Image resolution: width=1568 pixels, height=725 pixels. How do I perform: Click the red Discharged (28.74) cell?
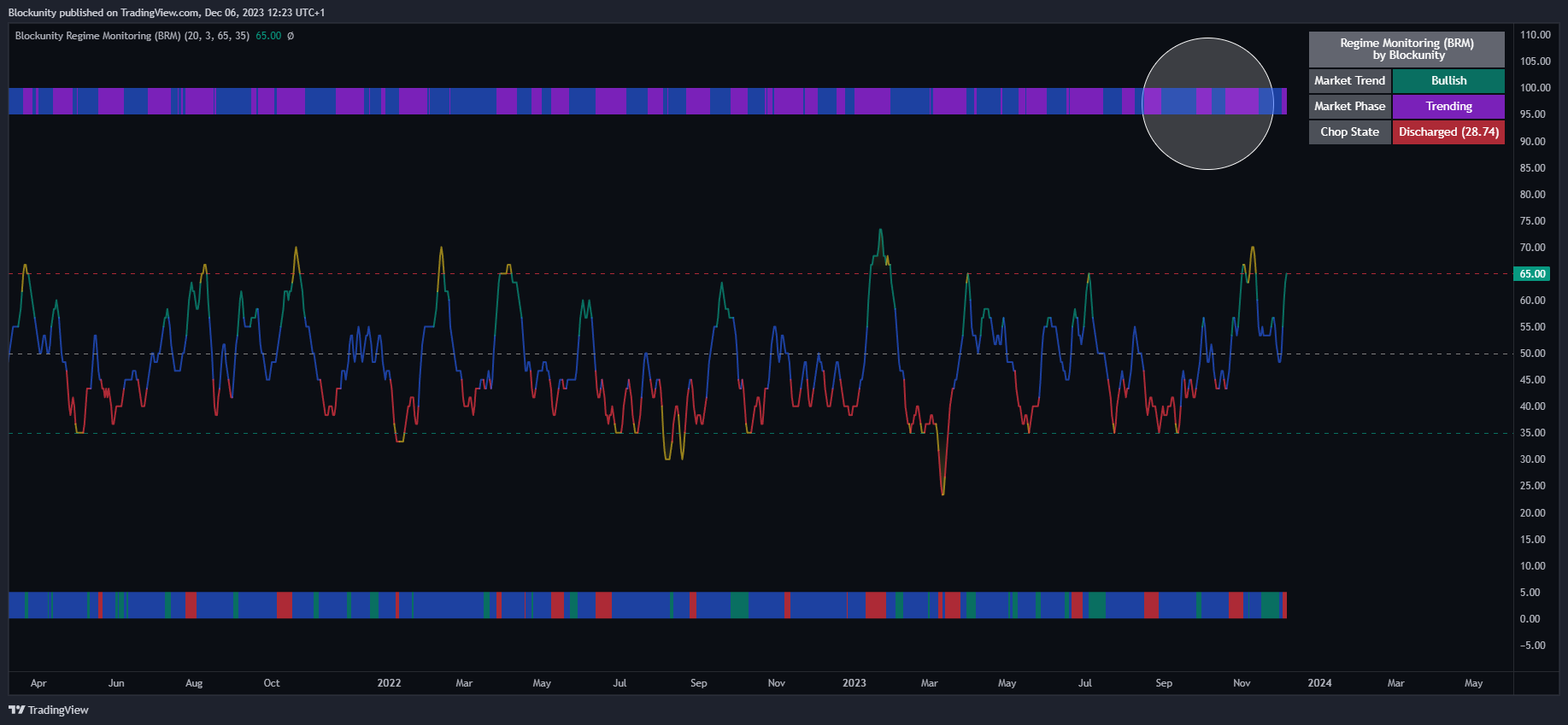(1448, 132)
